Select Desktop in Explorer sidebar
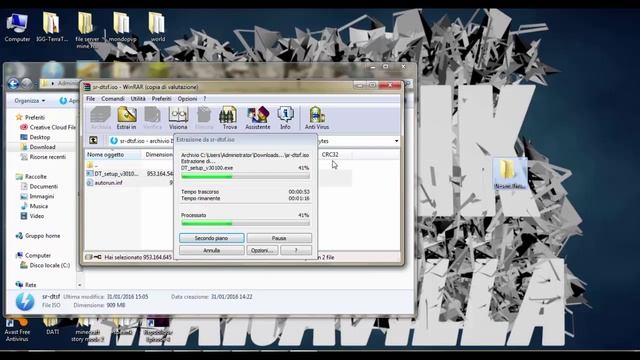 pos(36,137)
